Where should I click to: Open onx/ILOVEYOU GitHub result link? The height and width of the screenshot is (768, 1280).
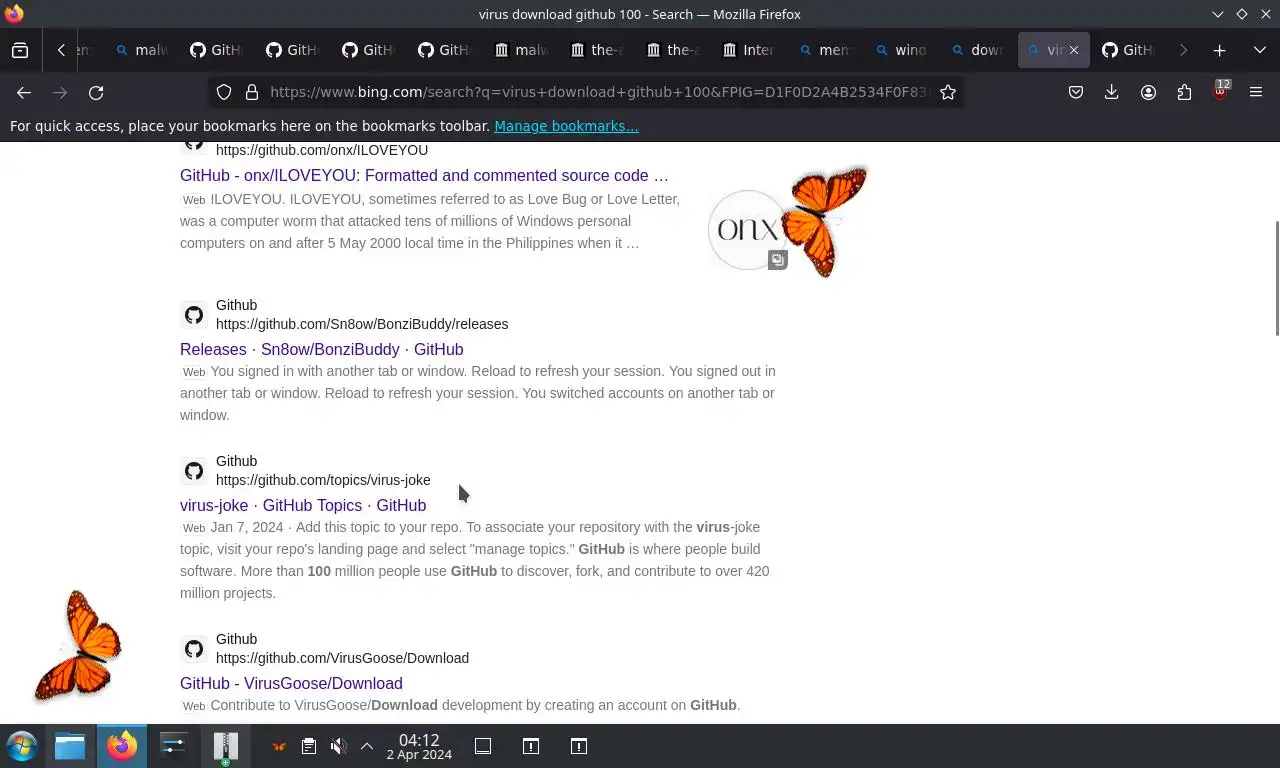[x=424, y=175]
